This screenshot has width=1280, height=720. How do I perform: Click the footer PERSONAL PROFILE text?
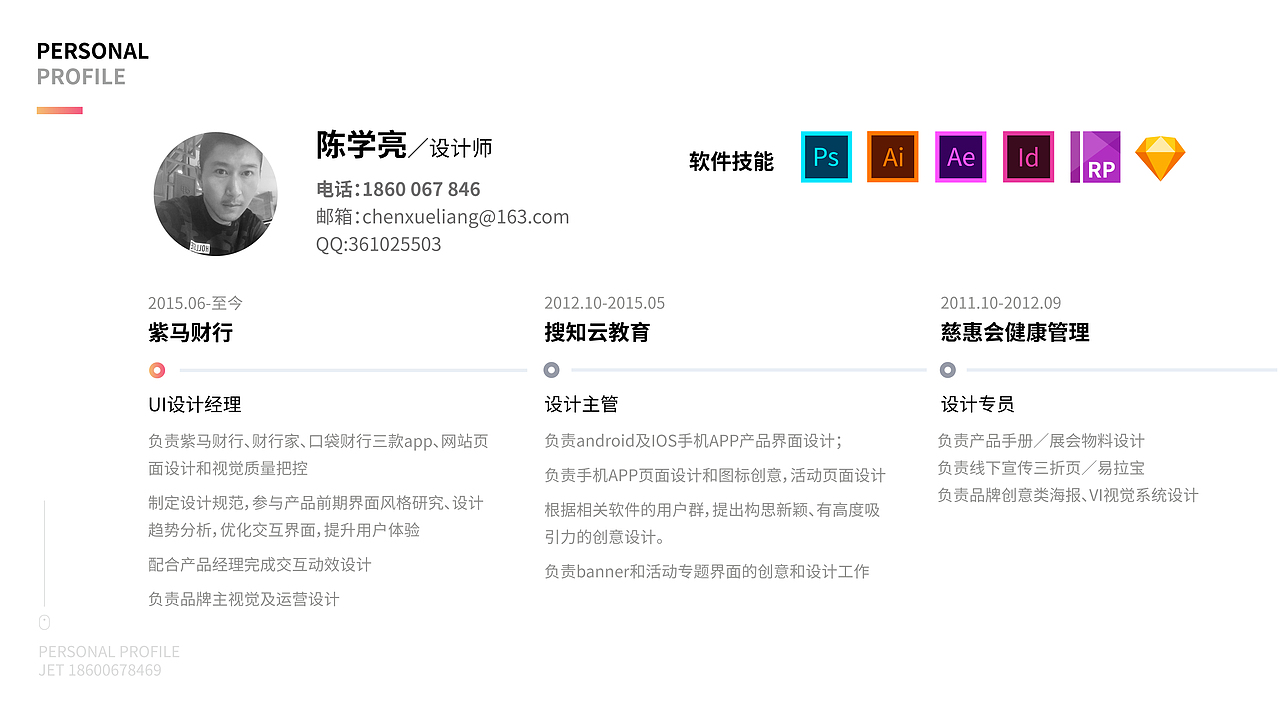click(x=109, y=652)
